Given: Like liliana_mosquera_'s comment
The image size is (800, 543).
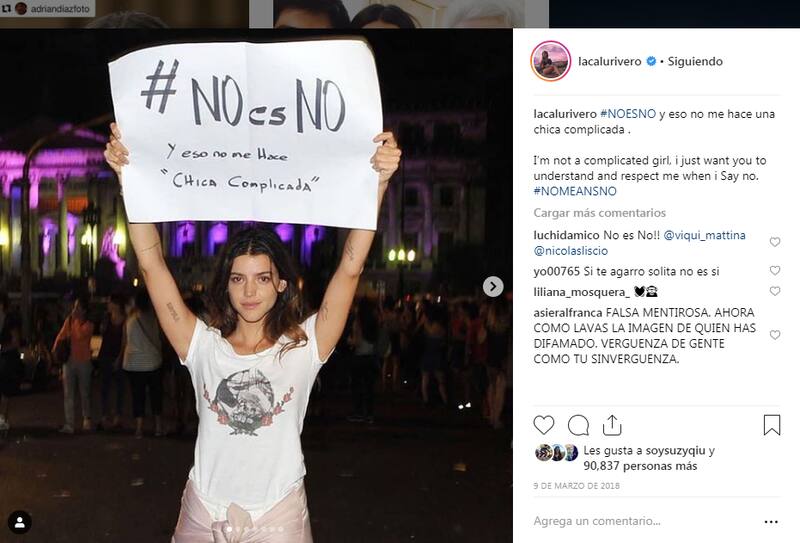Looking at the screenshot, I should pos(775,291).
